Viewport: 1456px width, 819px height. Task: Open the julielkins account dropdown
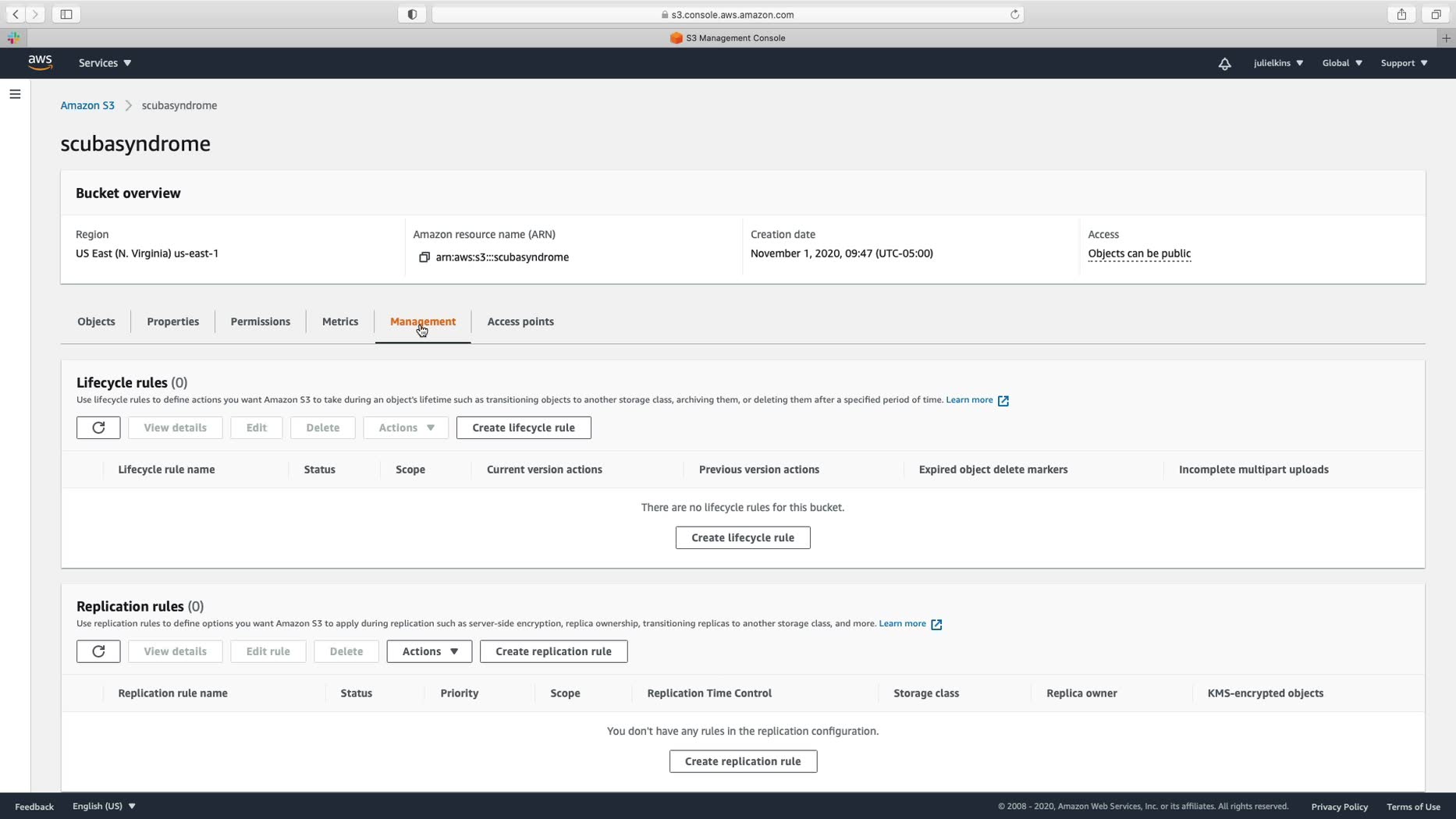tap(1278, 63)
